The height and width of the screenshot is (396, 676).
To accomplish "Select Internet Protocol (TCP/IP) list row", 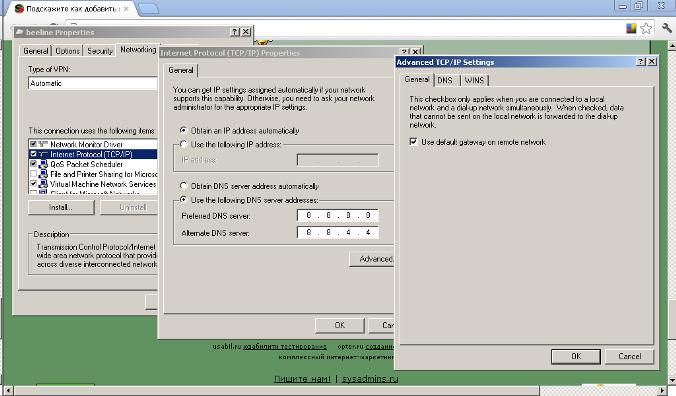I will (93, 154).
